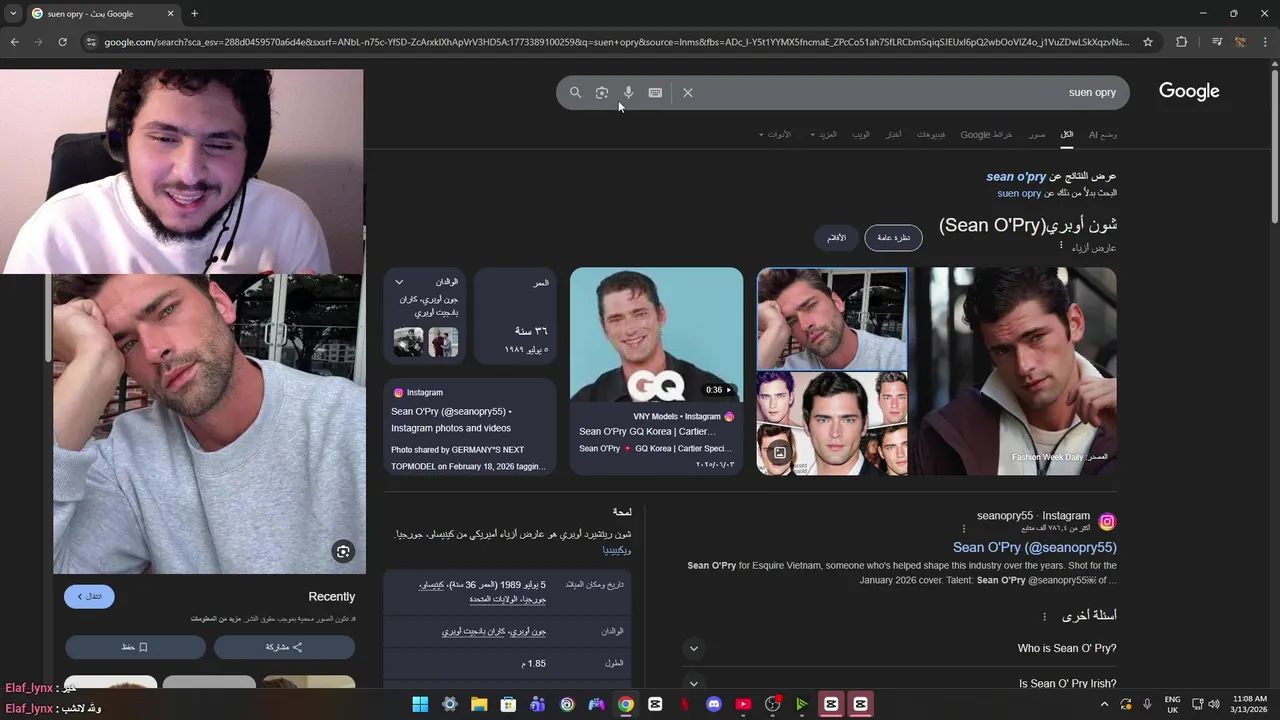Open Discord from the taskbar
The height and width of the screenshot is (720, 1280).
coord(713,704)
